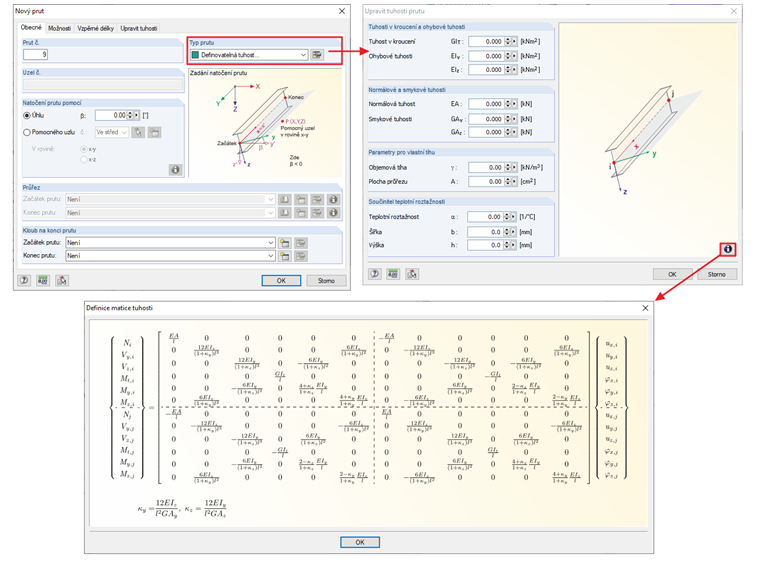Viewport: 760px width, 579px height.
Task: Click Storno in Upravit tuhosti prutu dialog
Action: (x=717, y=274)
